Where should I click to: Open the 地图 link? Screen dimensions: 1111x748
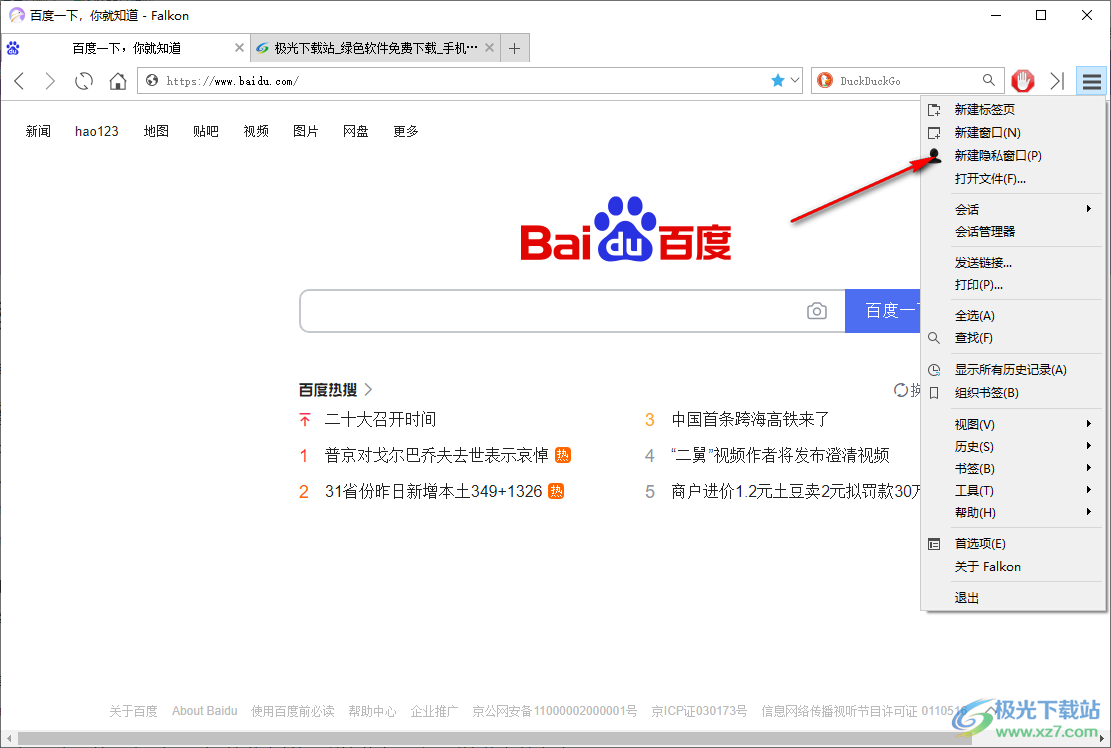point(156,131)
